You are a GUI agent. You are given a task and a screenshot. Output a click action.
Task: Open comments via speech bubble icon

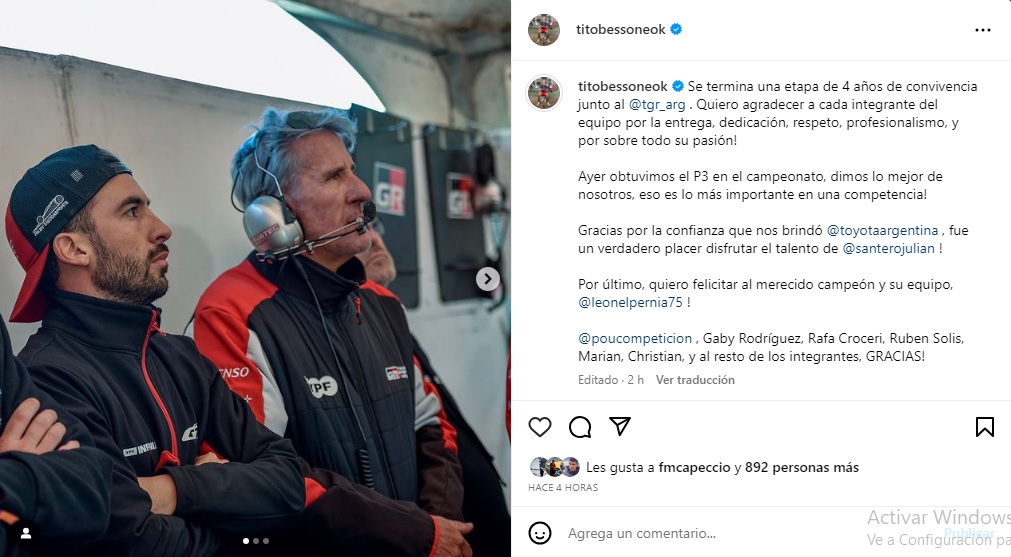click(580, 427)
